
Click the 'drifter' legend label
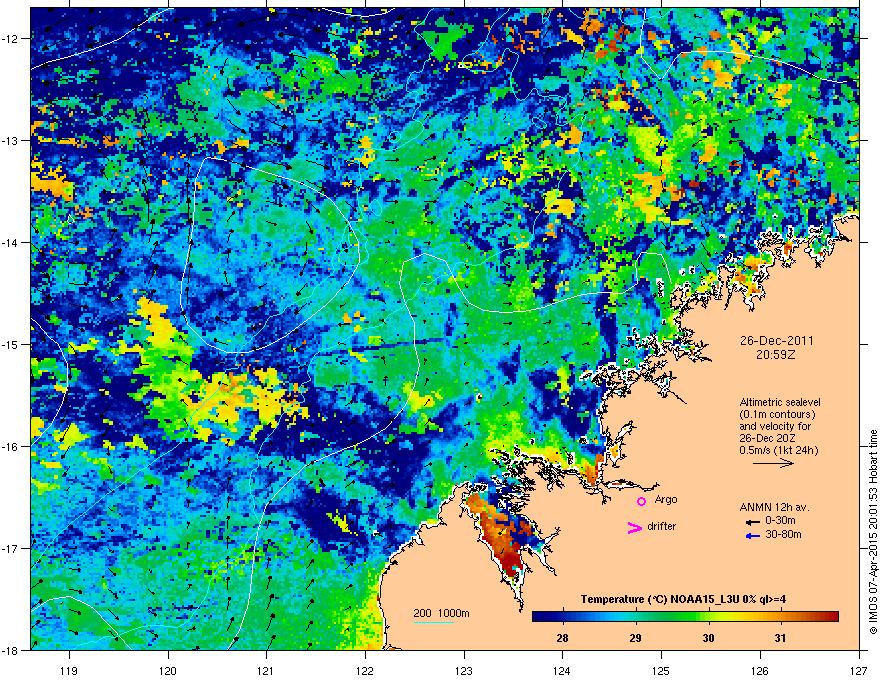click(x=662, y=526)
